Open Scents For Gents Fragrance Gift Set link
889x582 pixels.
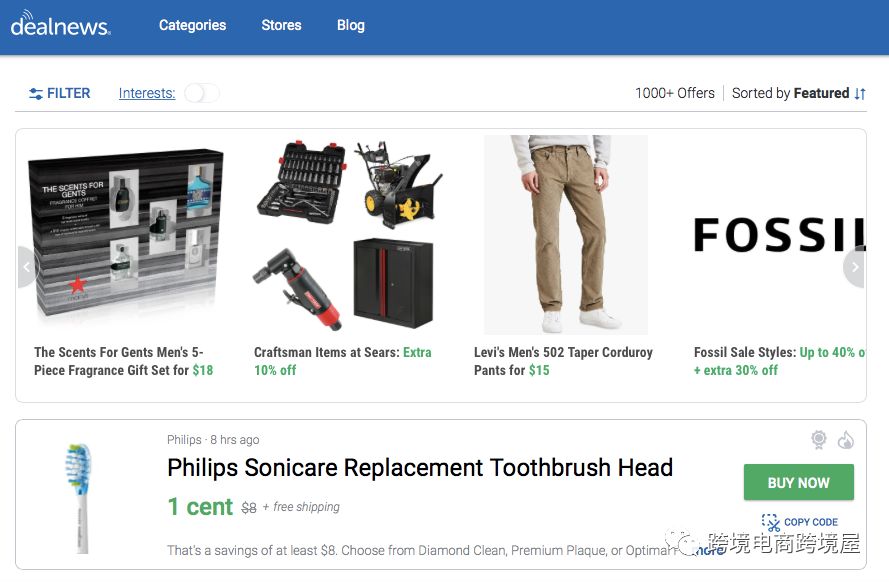tap(124, 361)
